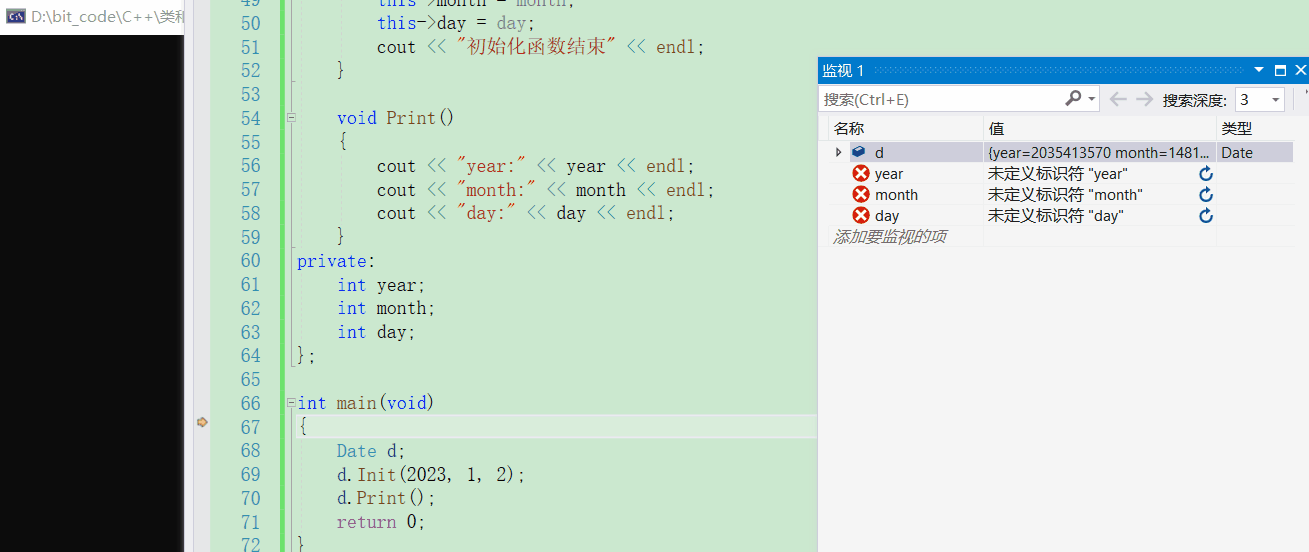Select the d value cell in watch
This screenshot has width=1309, height=552.
[x=1099, y=153]
